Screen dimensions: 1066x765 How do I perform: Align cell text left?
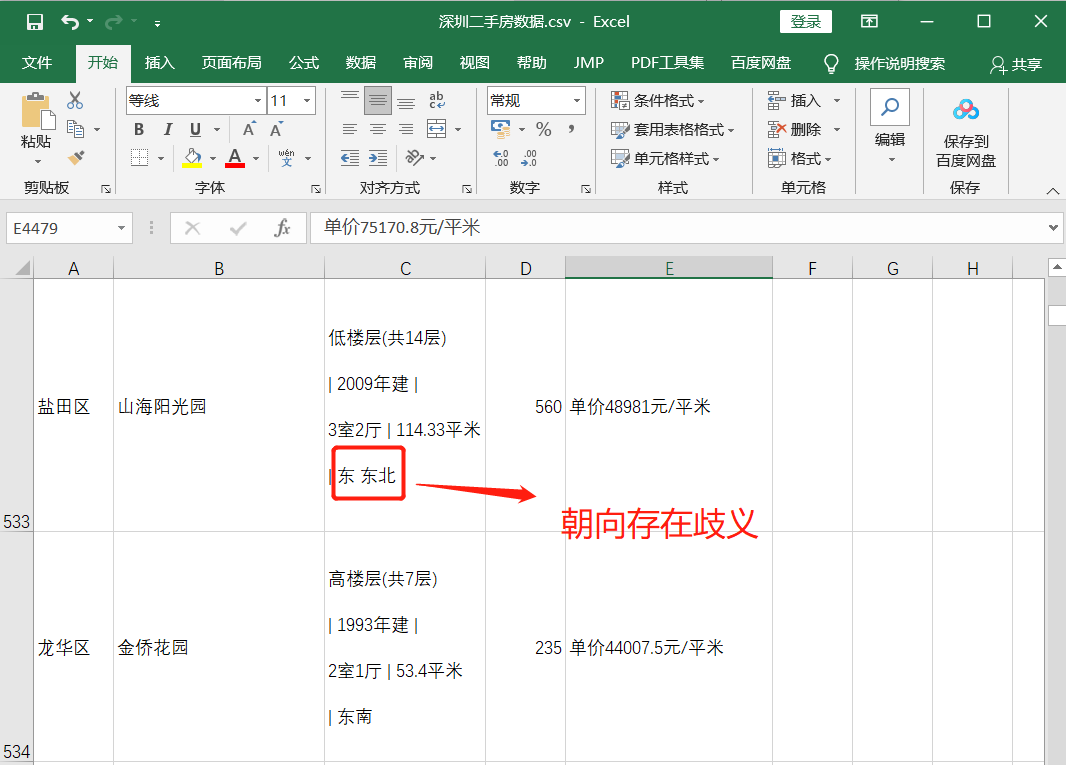click(x=349, y=129)
